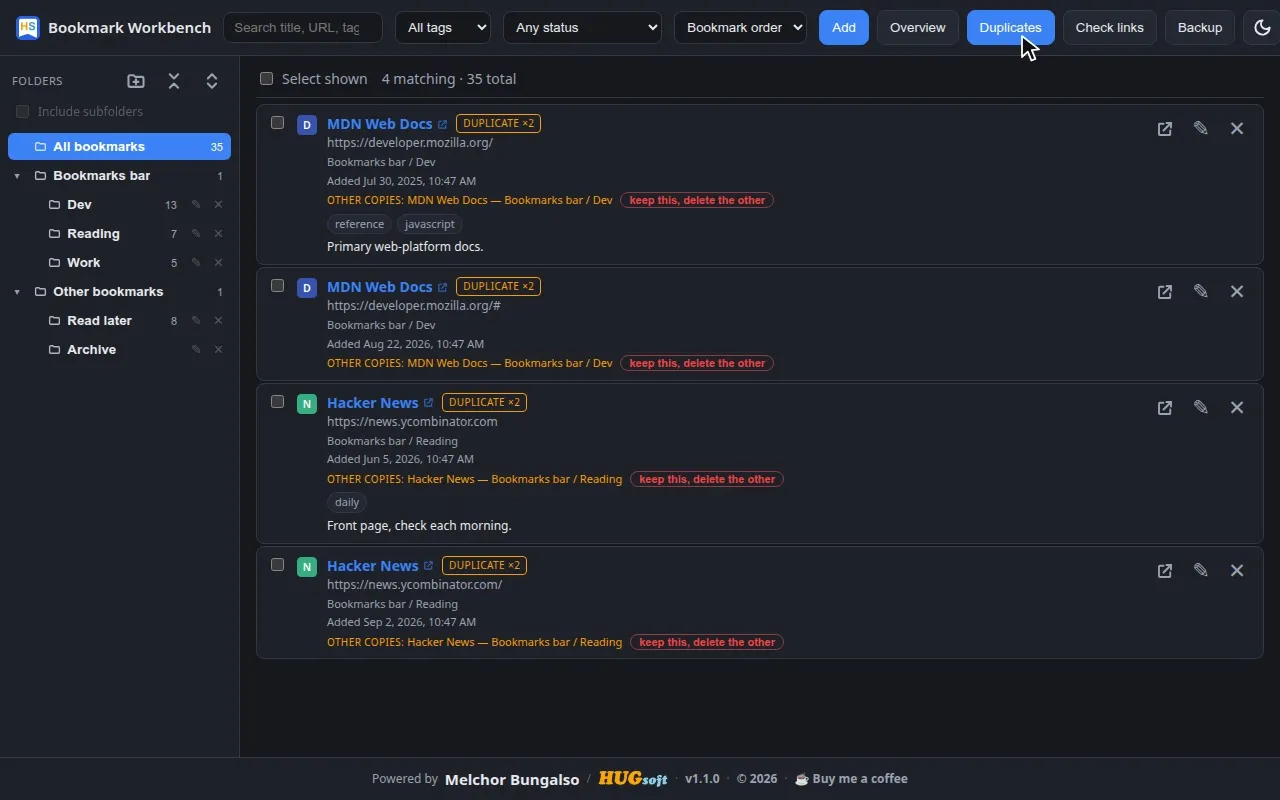Open the Hacker News bookmark added Sep 2, 2026 externally
Viewport: 1280px width, 800px height.
pyautogui.click(x=1165, y=571)
